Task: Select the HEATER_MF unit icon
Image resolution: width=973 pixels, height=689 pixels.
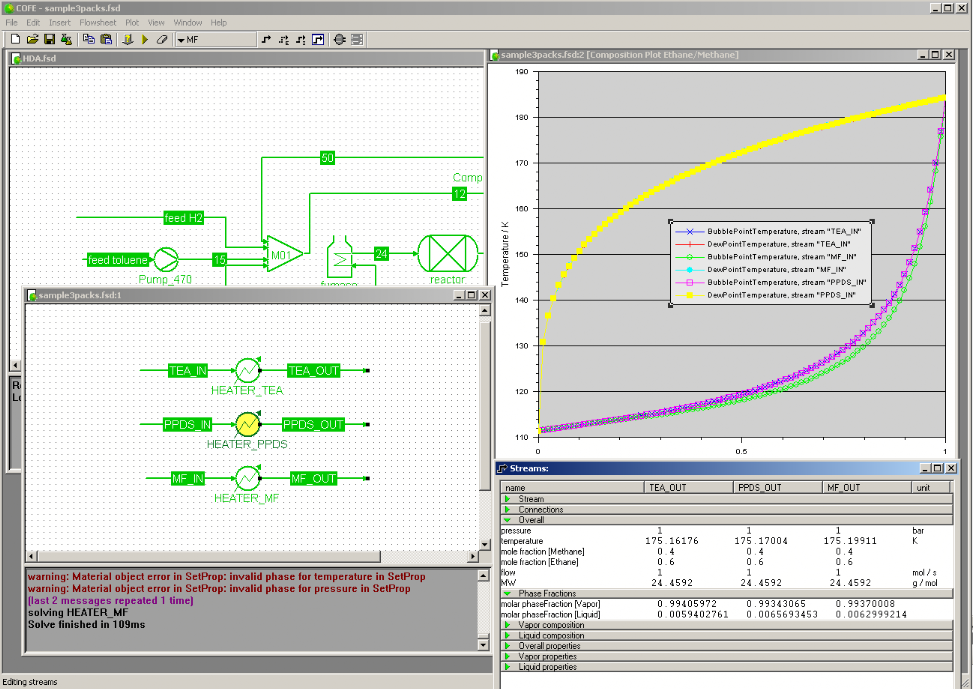Action: 248,478
